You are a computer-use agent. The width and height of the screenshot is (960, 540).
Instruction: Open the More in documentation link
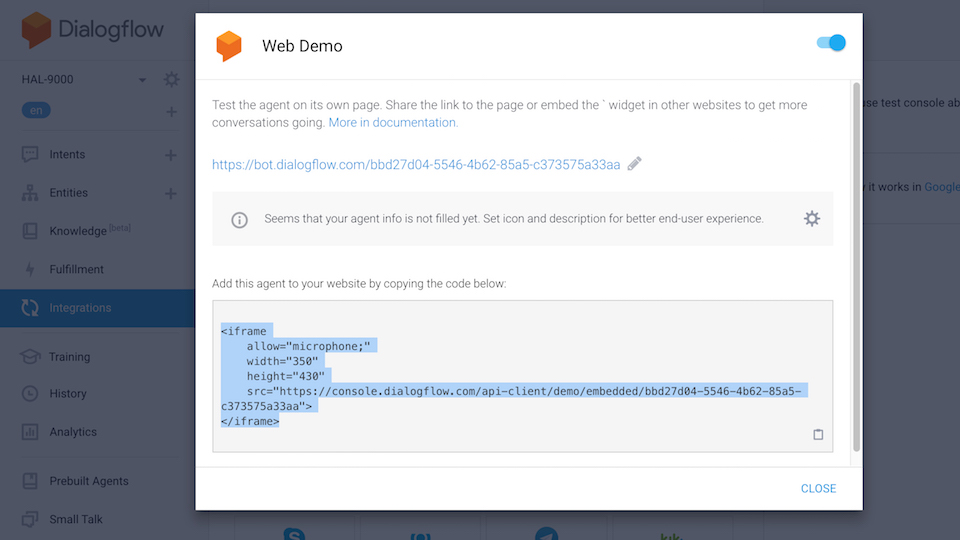(393, 122)
